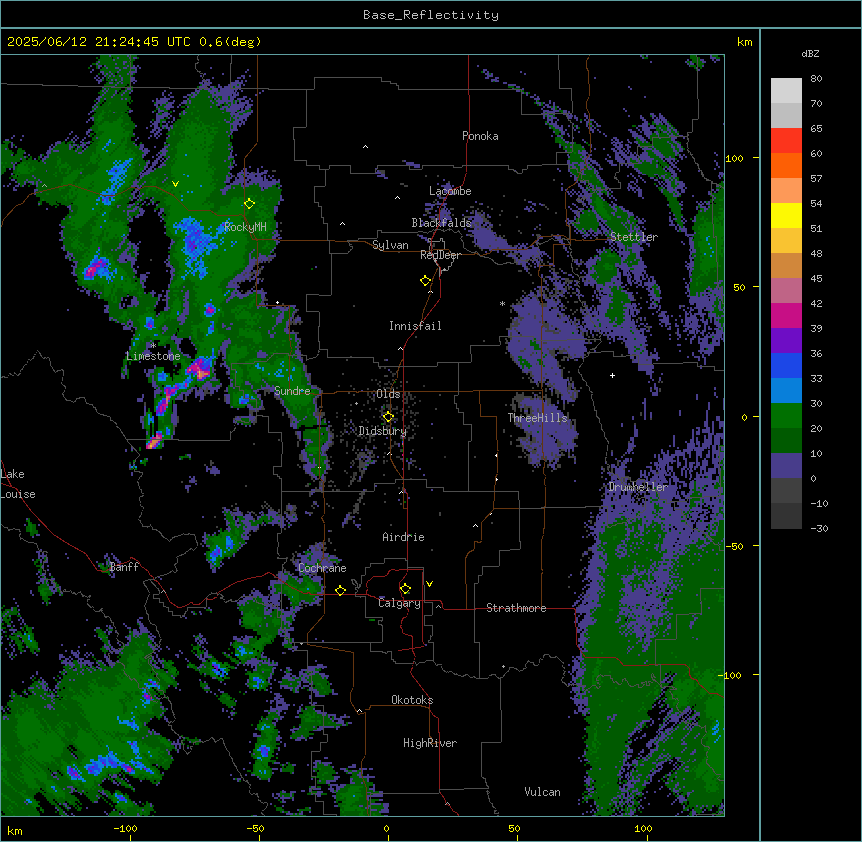Select the red 60-65 dBZ legend swatch
The width and height of the screenshot is (862, 842).
[x=786, y=141]
